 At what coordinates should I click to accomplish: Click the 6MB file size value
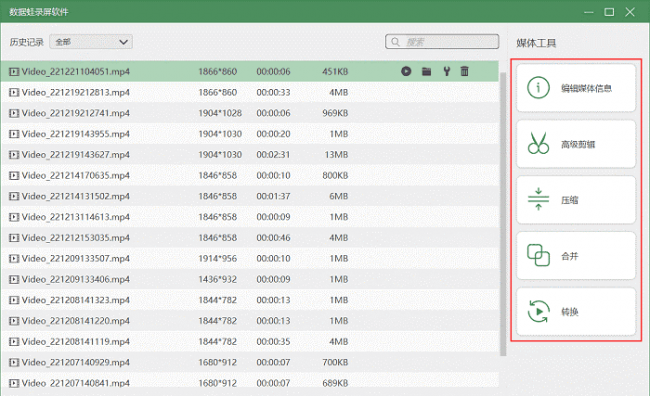click(x=339, y=196)
